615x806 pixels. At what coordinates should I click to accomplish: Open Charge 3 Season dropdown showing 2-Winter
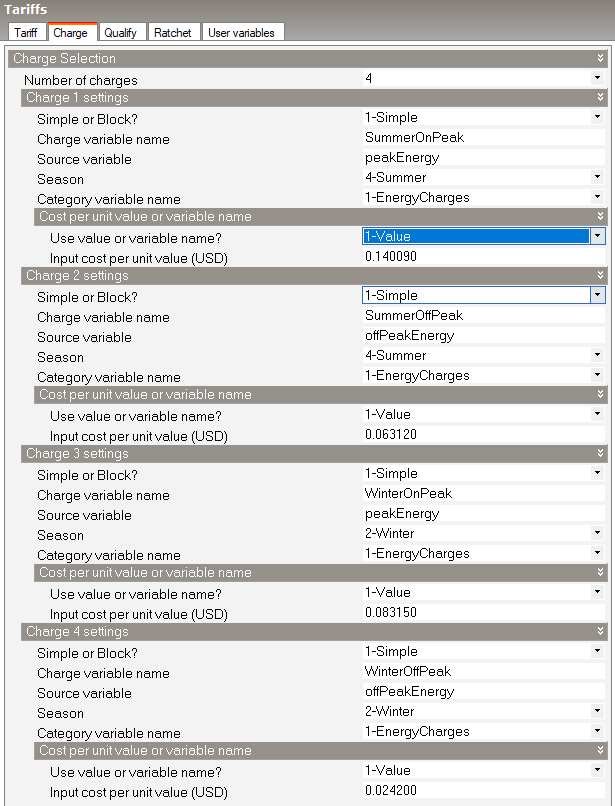598,534
